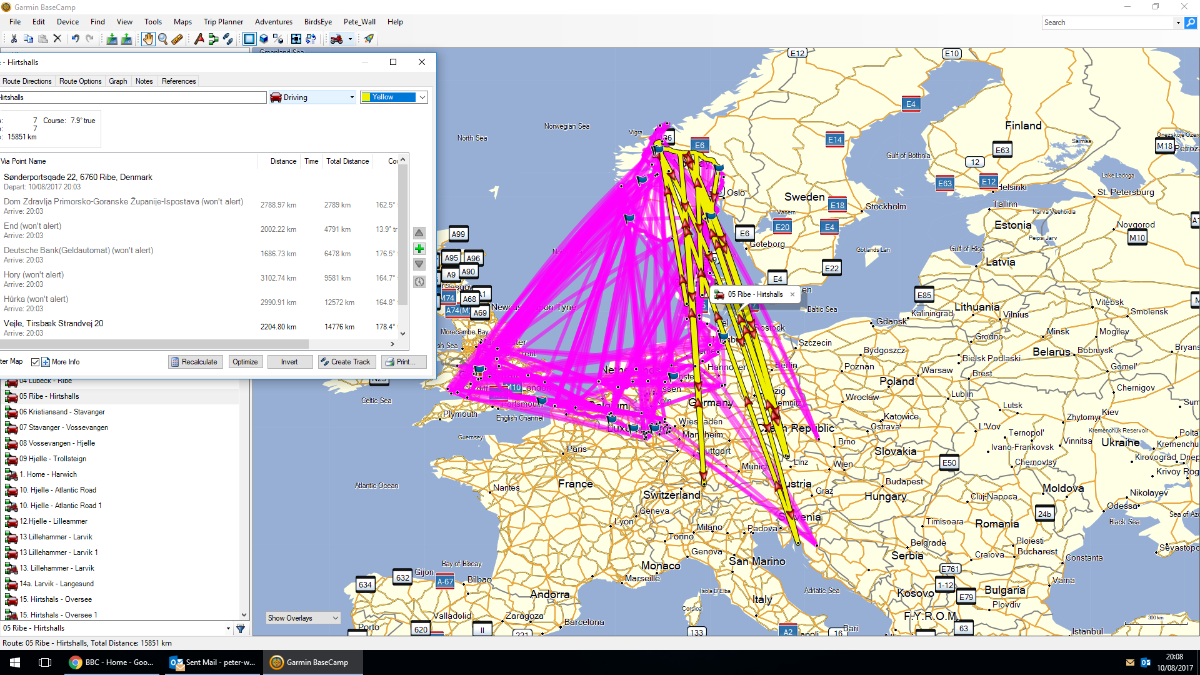Click the Recalculate button

pos(195,362)
